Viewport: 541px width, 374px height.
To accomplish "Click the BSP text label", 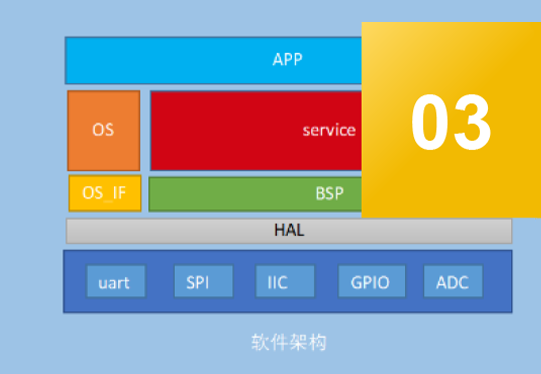I will pos(329,193).
